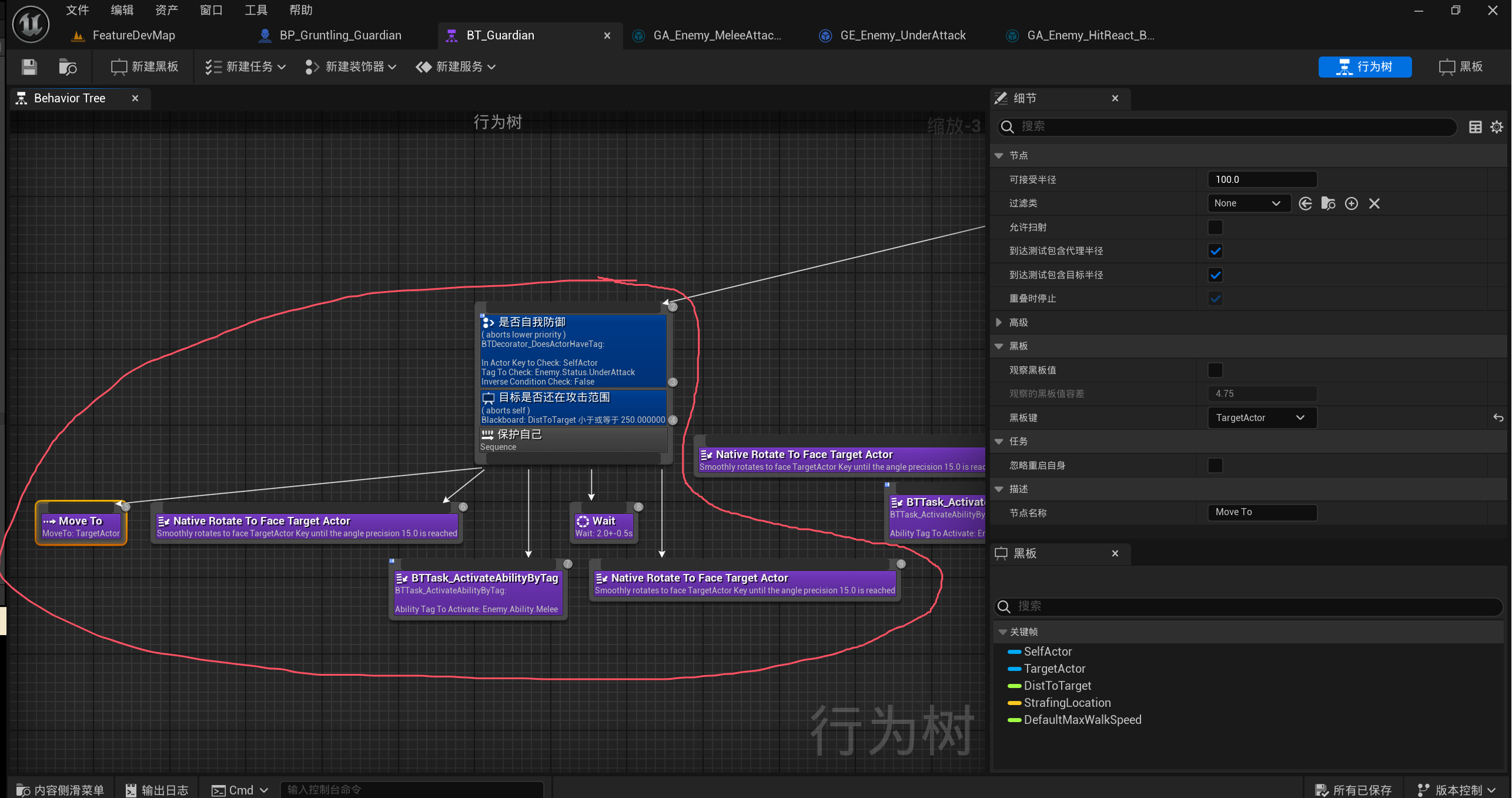The image size is (1512, 798).
Task: Open the 新建任务 dropdown
Action: 246,67
